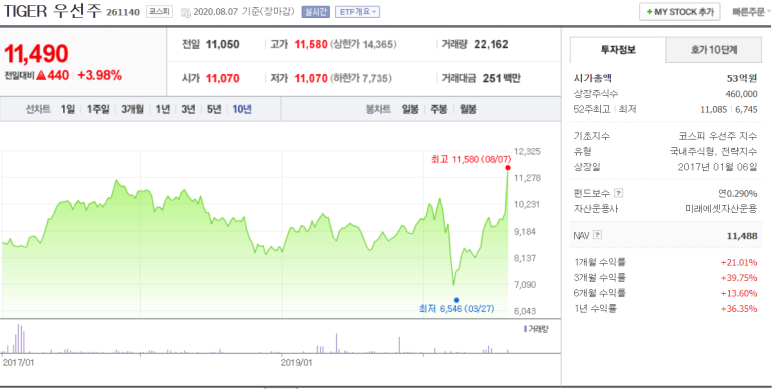Select the 시가총액 53억원 value

coord(742,78)
